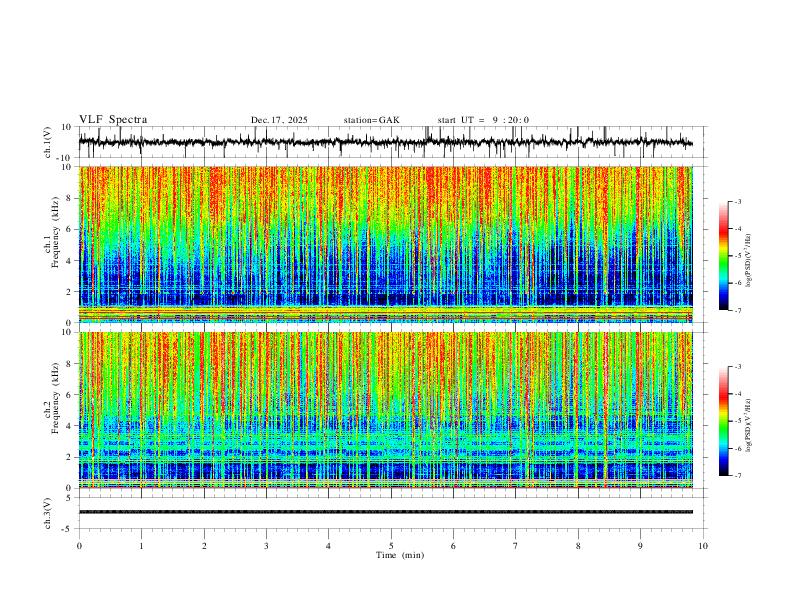Click the "5" tick on the Time axis
The width and height of the screenshot is (792, 612).
[391, 546]
